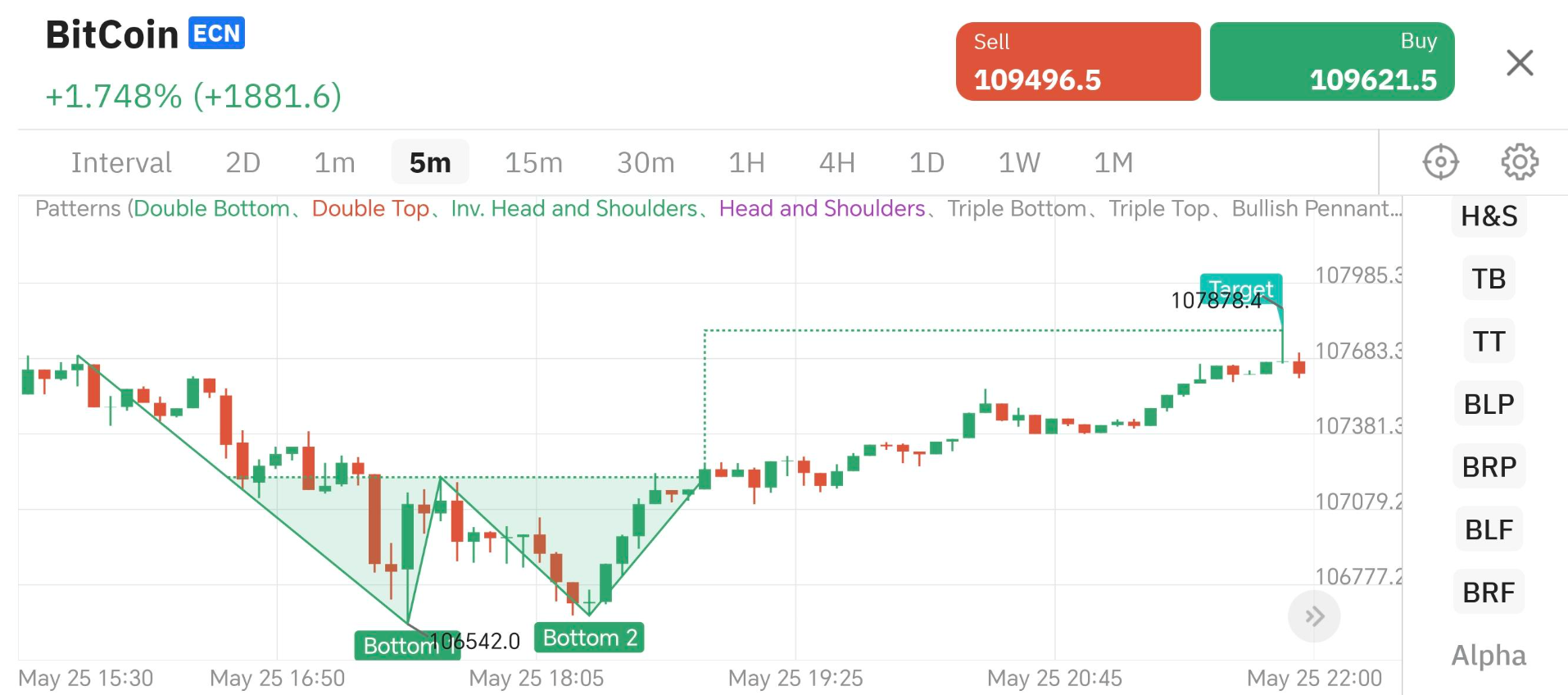1568x695 pixels.
Task: Enable BRP bearish pennant pattern
Action: click(1489, 467)
